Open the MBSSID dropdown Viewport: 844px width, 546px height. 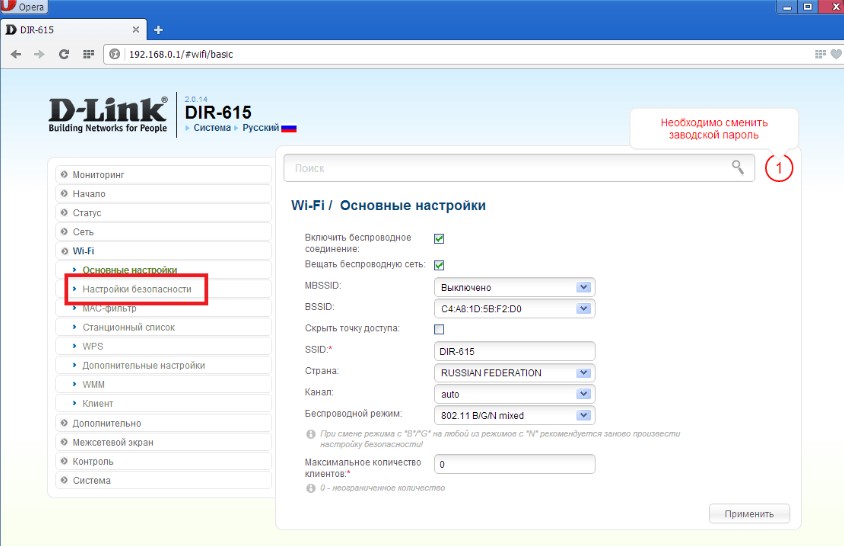tap(514, 287)
